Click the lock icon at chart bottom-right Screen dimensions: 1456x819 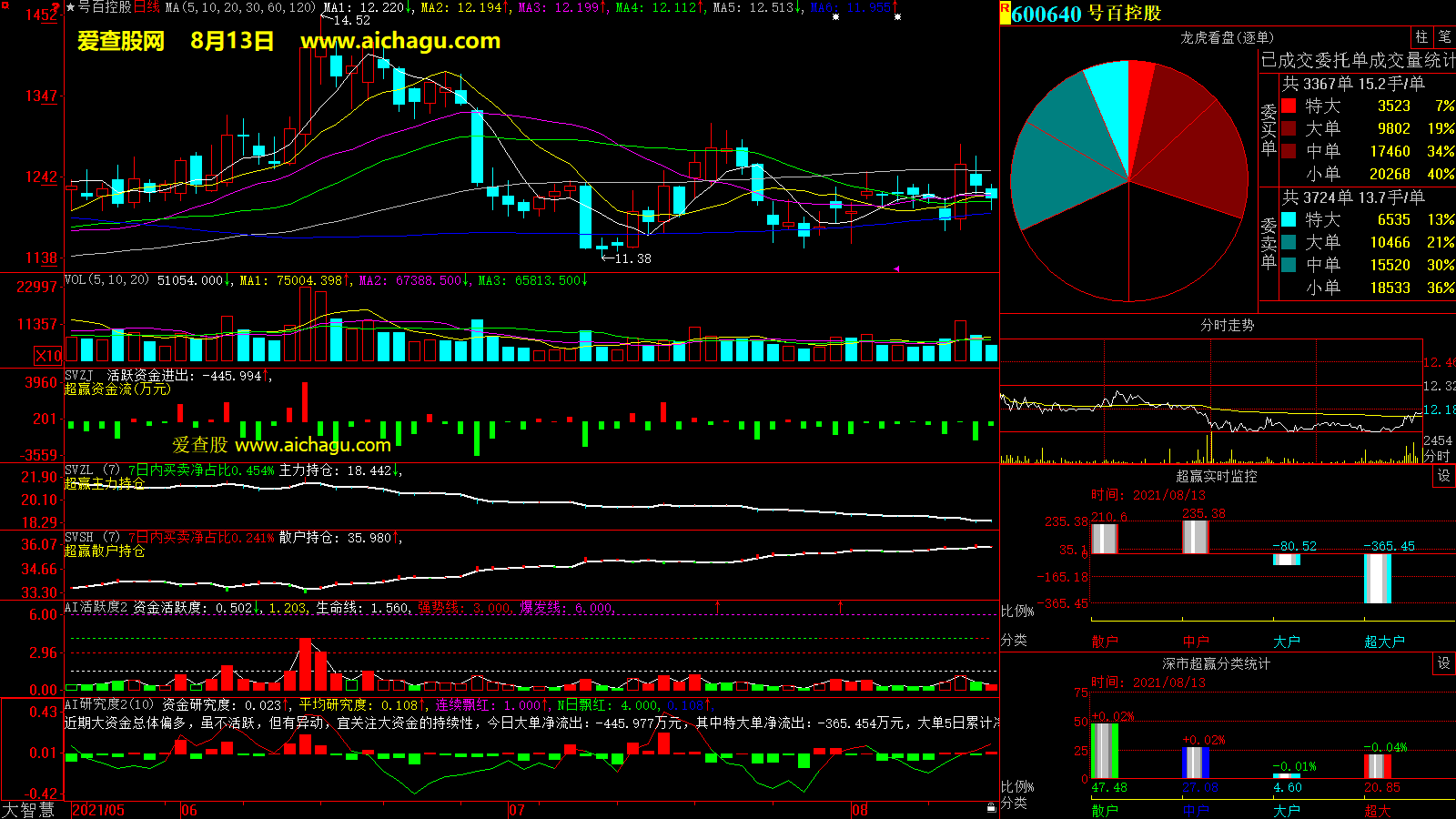pos(991,807)
